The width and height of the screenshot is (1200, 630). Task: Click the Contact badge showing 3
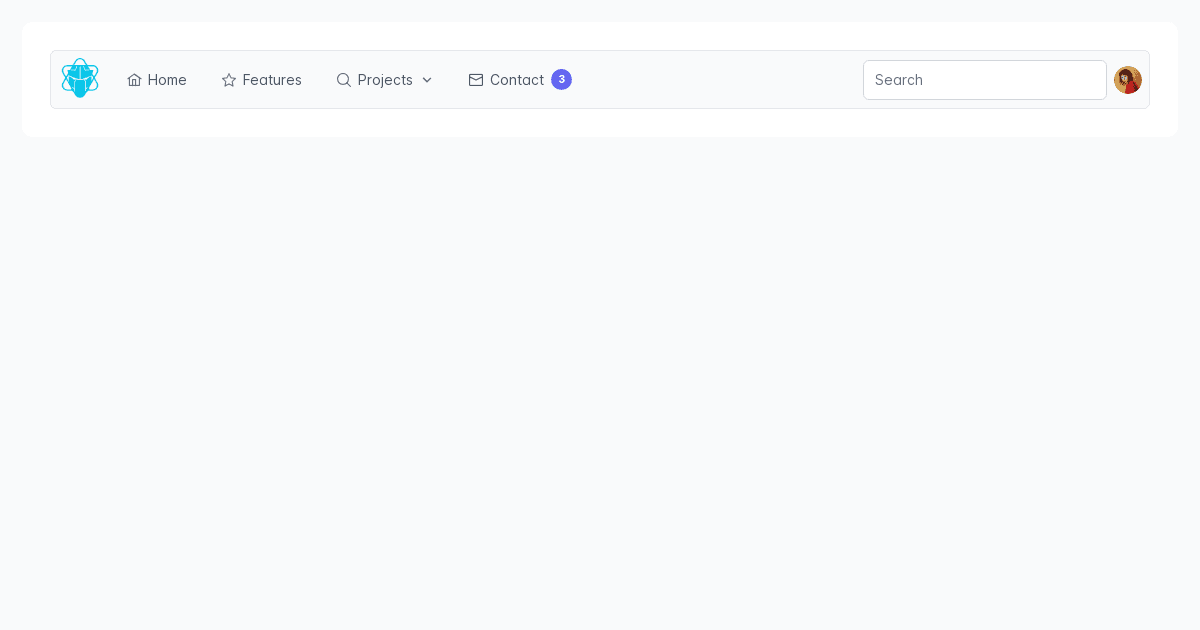pos(561,79)
